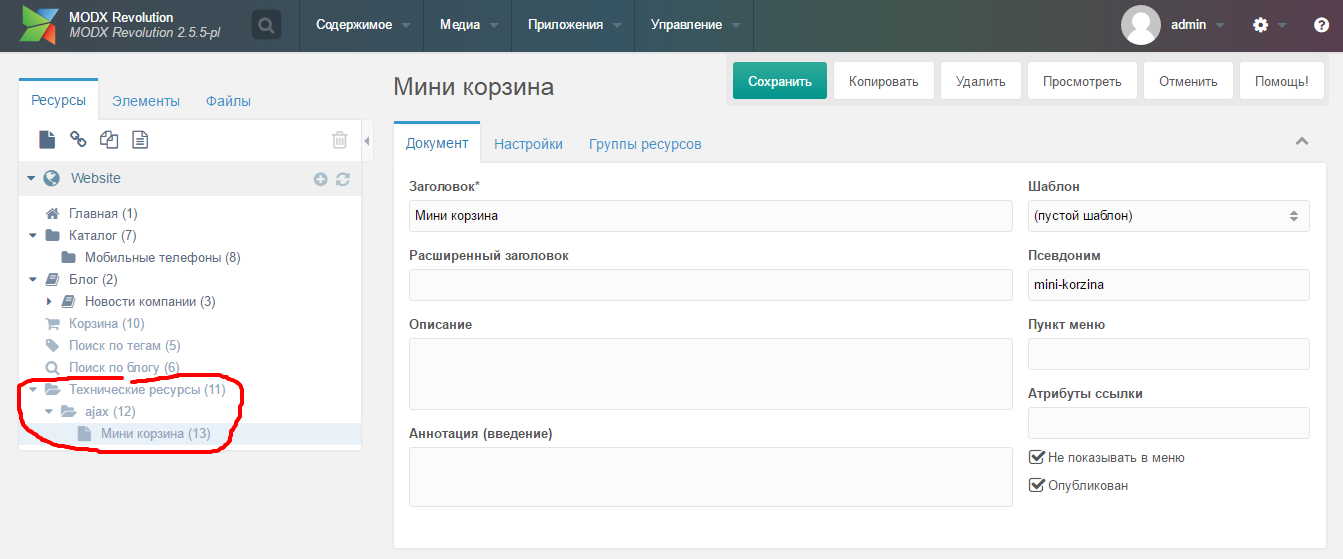
Task: Create new weblink via chain icon
Action: click(x=78, y=140)
